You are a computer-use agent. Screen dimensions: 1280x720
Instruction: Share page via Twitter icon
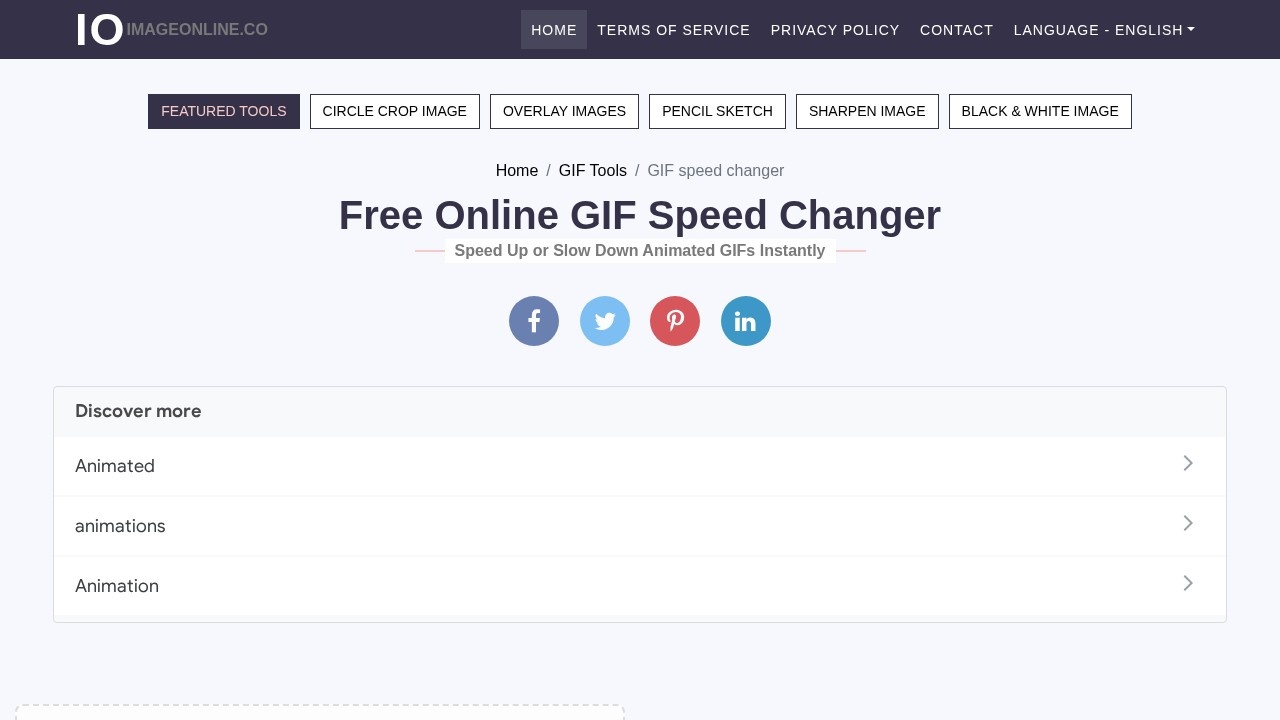tap(605, 321)
